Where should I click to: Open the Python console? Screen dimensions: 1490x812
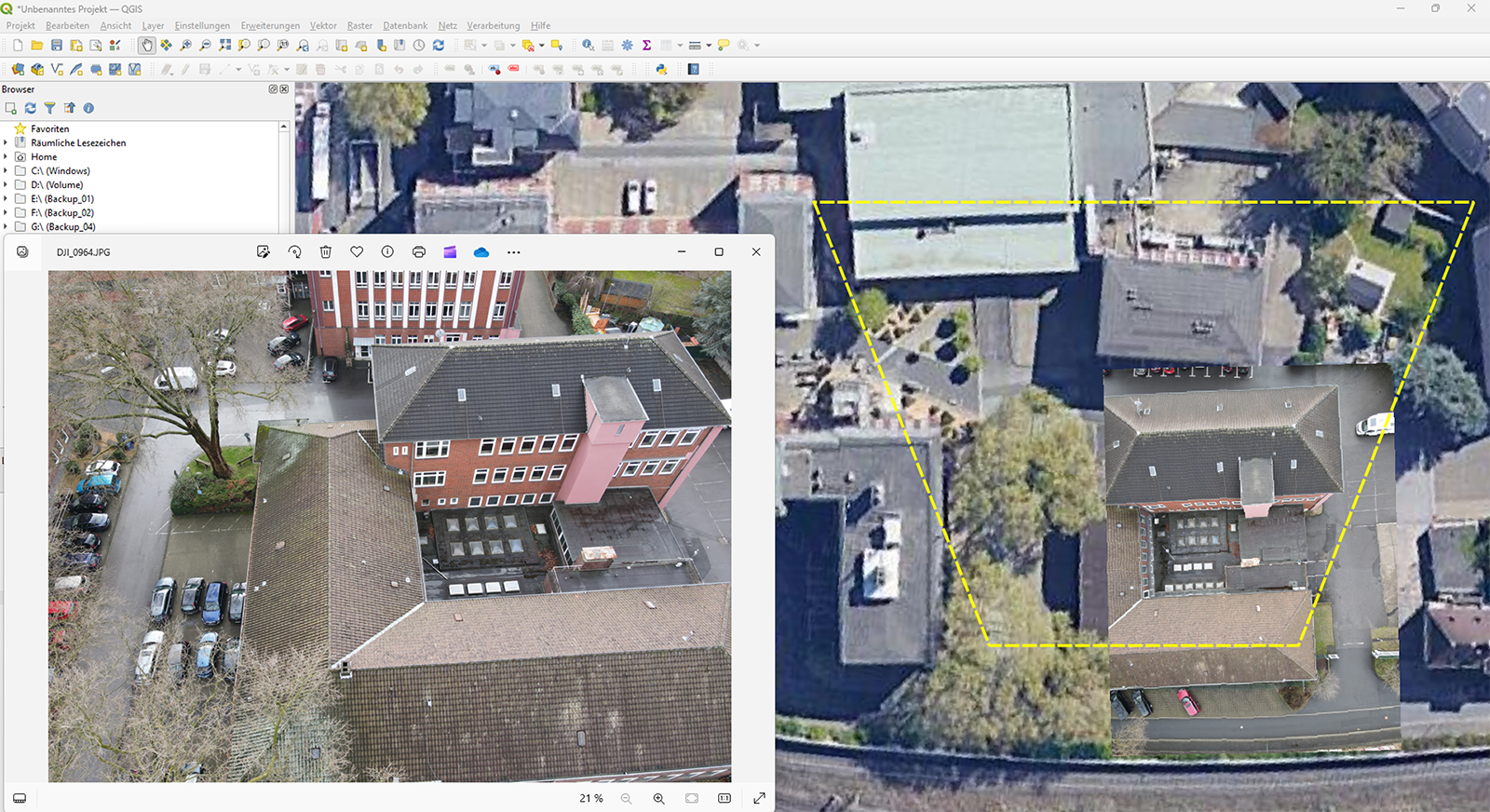pos(661,69)
